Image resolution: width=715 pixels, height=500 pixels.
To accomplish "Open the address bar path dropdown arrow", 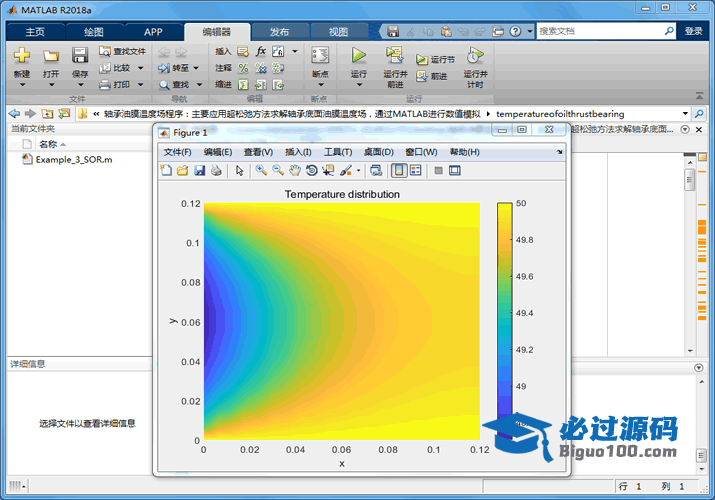I will point(685,113).
